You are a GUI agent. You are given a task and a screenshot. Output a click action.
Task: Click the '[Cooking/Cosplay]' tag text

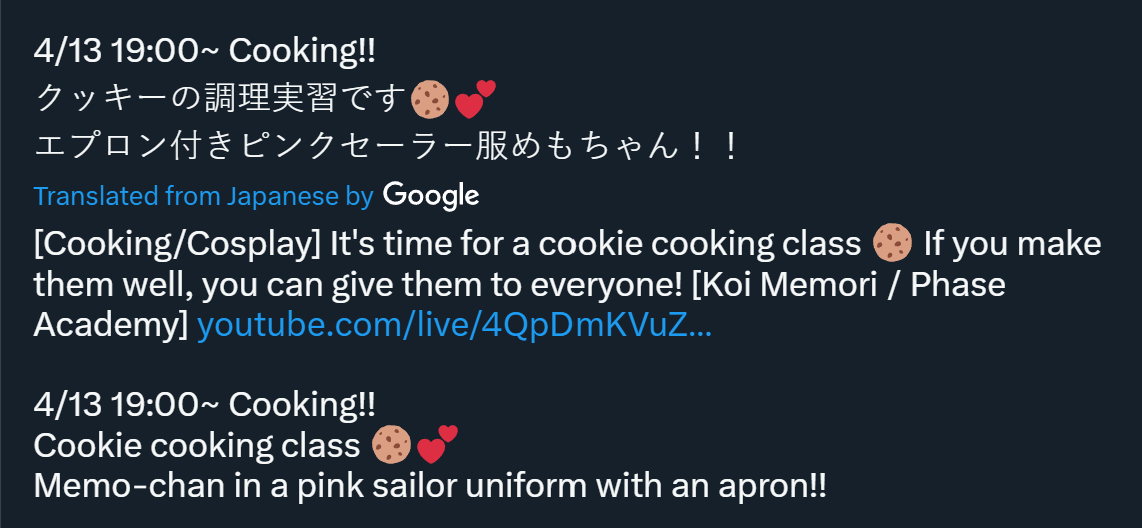(x=178, y=245)
